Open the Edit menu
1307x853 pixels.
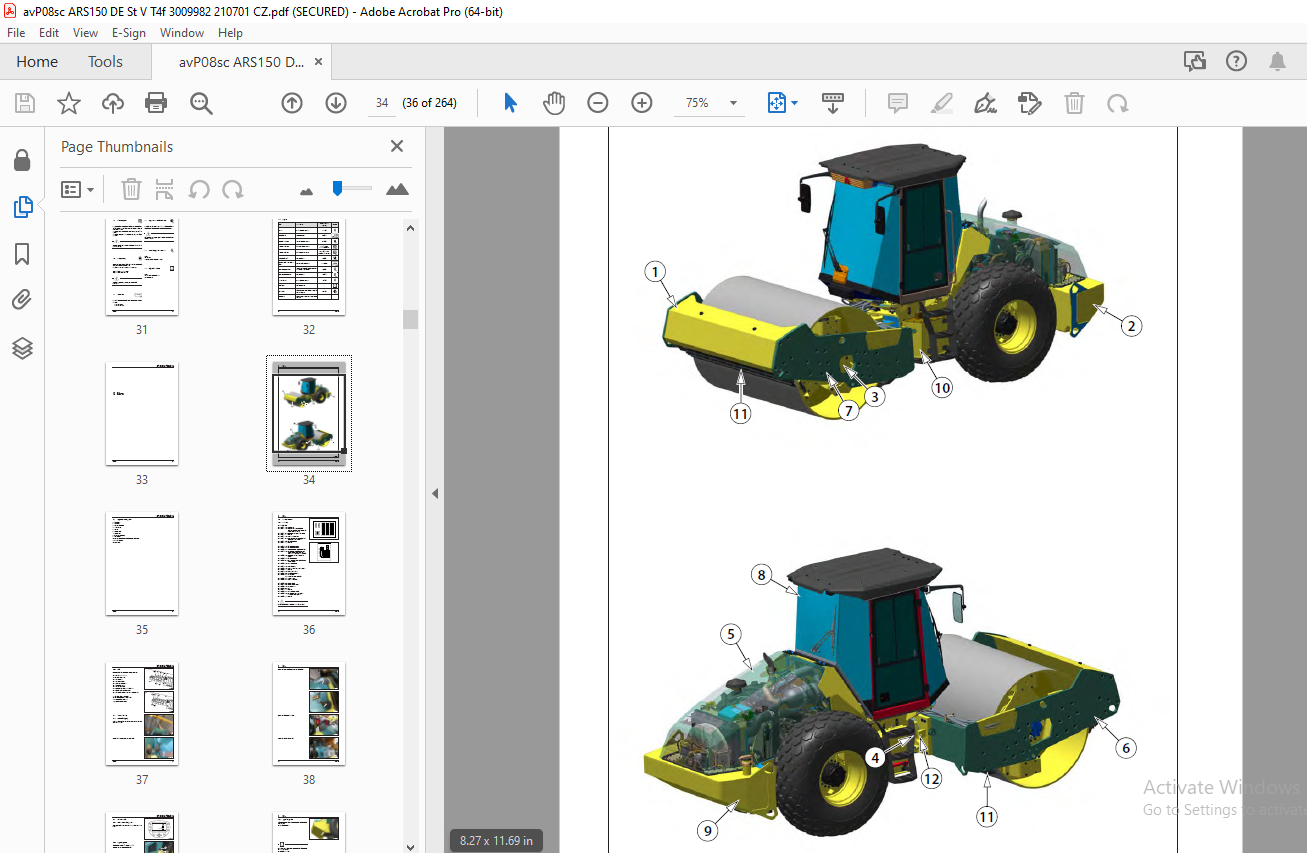pos(49,33)
